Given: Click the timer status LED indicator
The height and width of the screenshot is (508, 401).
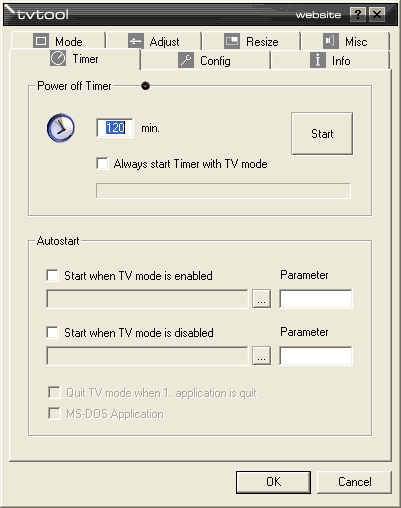Looking at the screenshot, I should coord(145,86).
